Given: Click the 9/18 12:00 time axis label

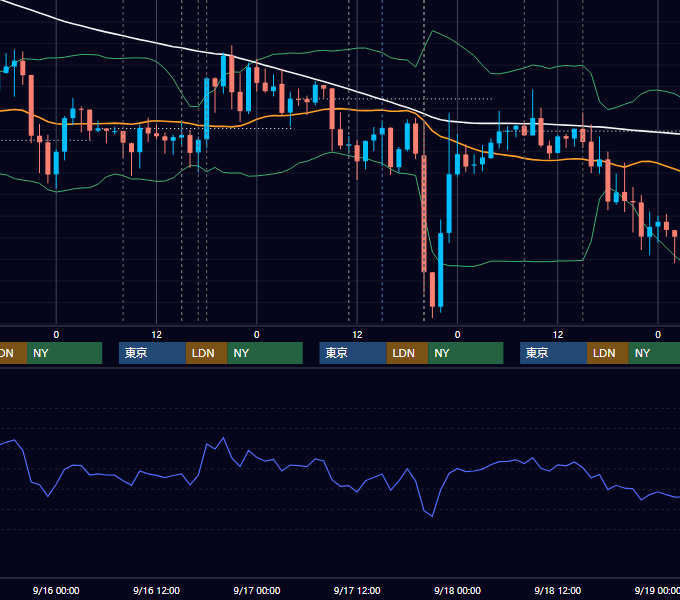Looking at the screenshot, I should (x=558, y=590).
